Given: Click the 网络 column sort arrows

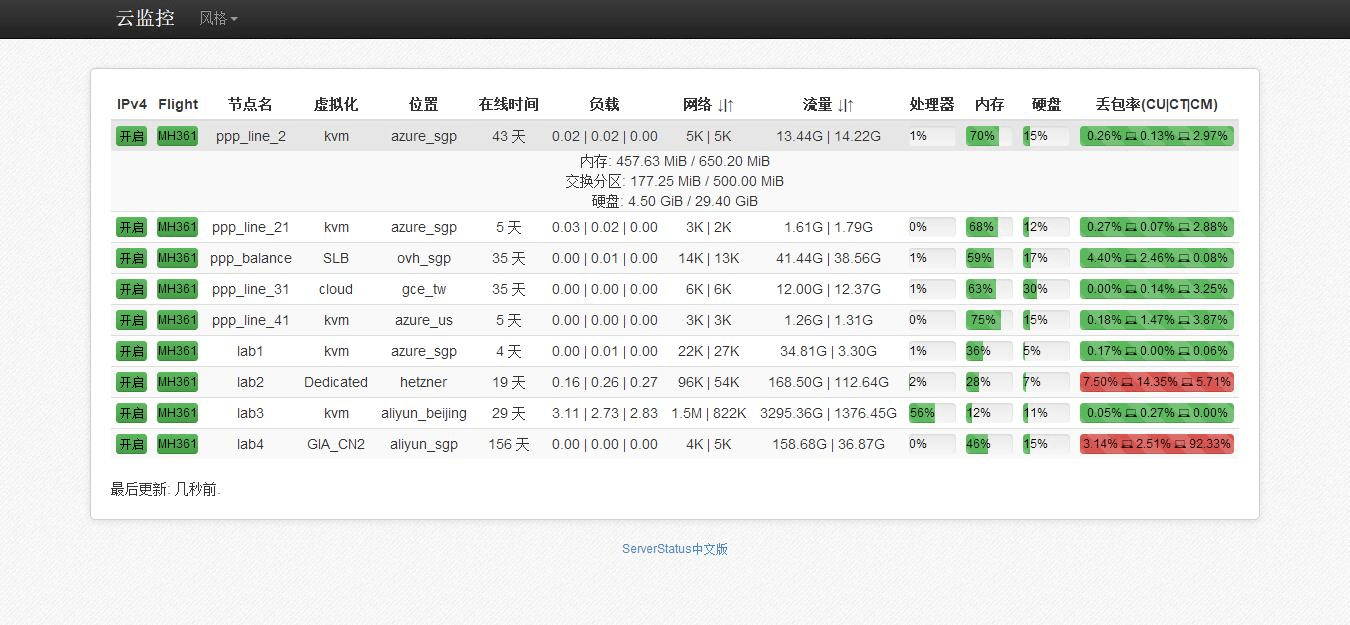Looking at the screenshot, I should pyautogui.click(x=728, y=104).
